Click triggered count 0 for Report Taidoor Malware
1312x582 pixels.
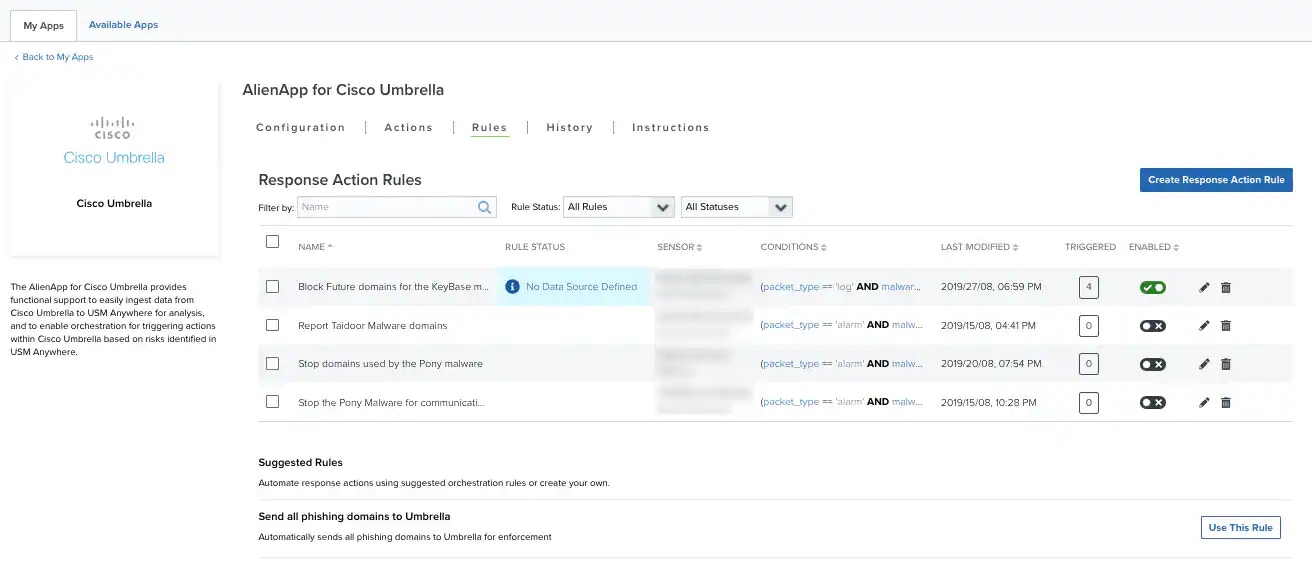coord(1089,325)
